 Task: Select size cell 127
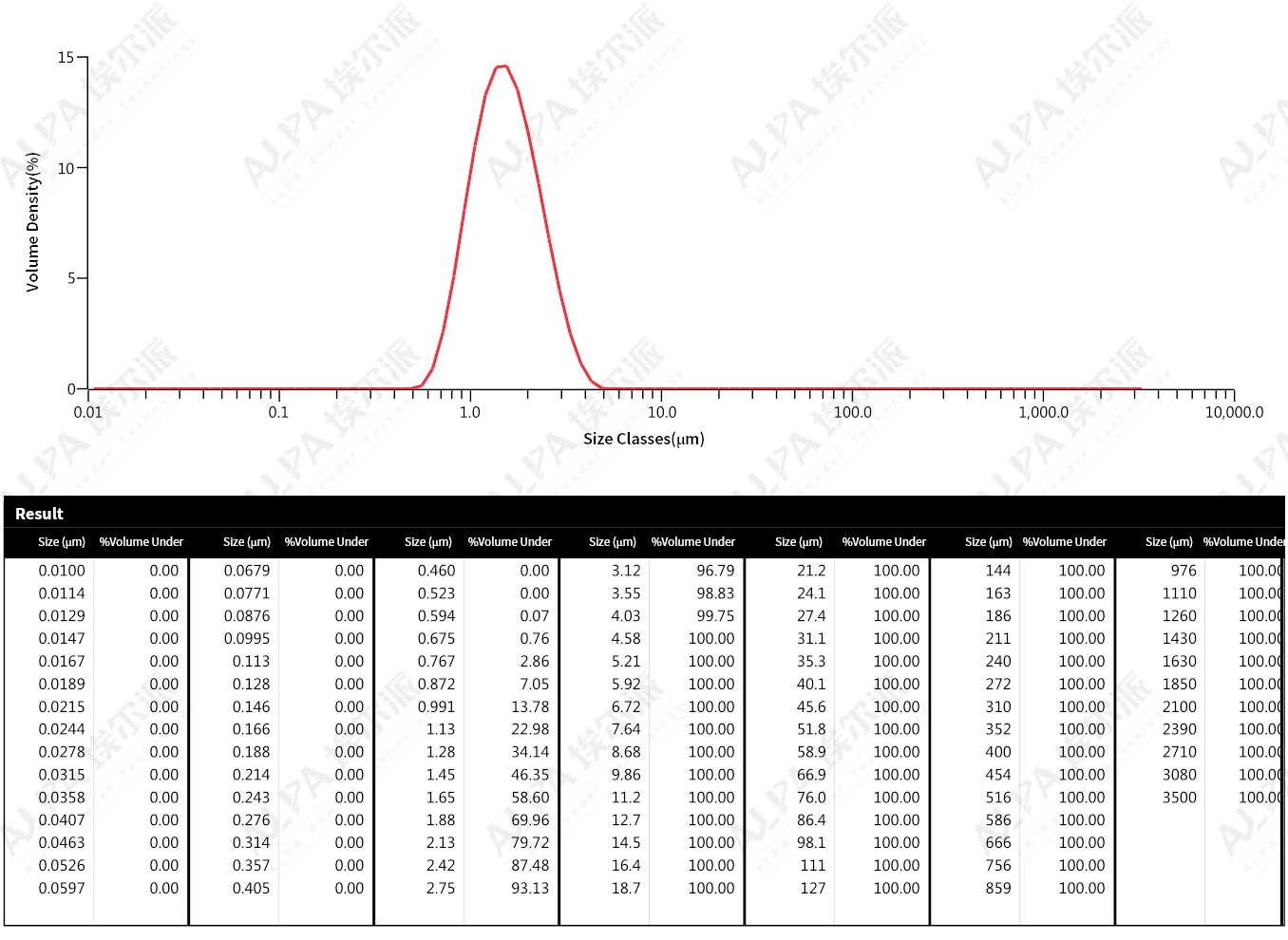[813, 889]
